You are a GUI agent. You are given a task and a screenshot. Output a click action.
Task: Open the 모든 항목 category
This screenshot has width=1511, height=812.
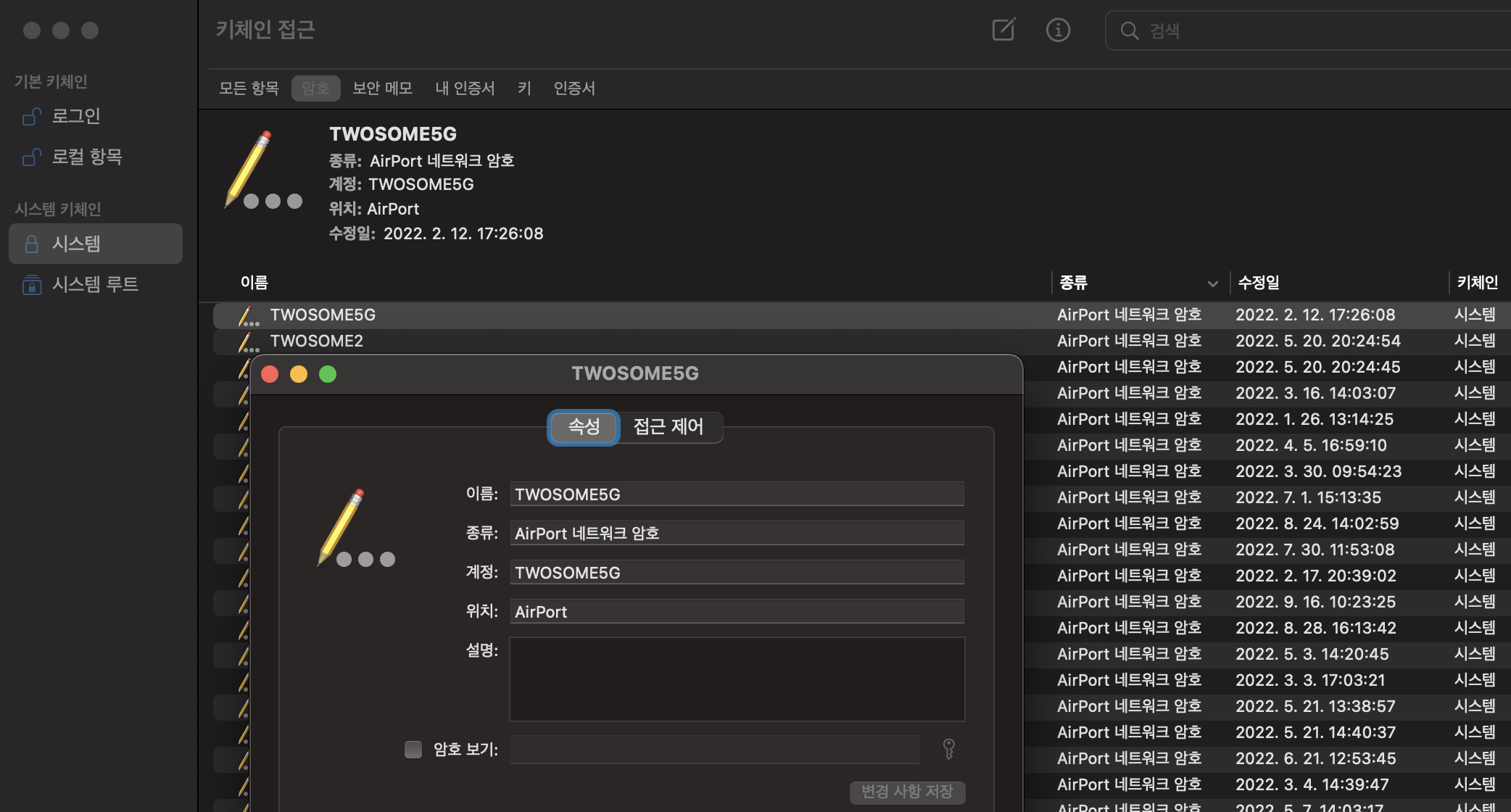249,88
